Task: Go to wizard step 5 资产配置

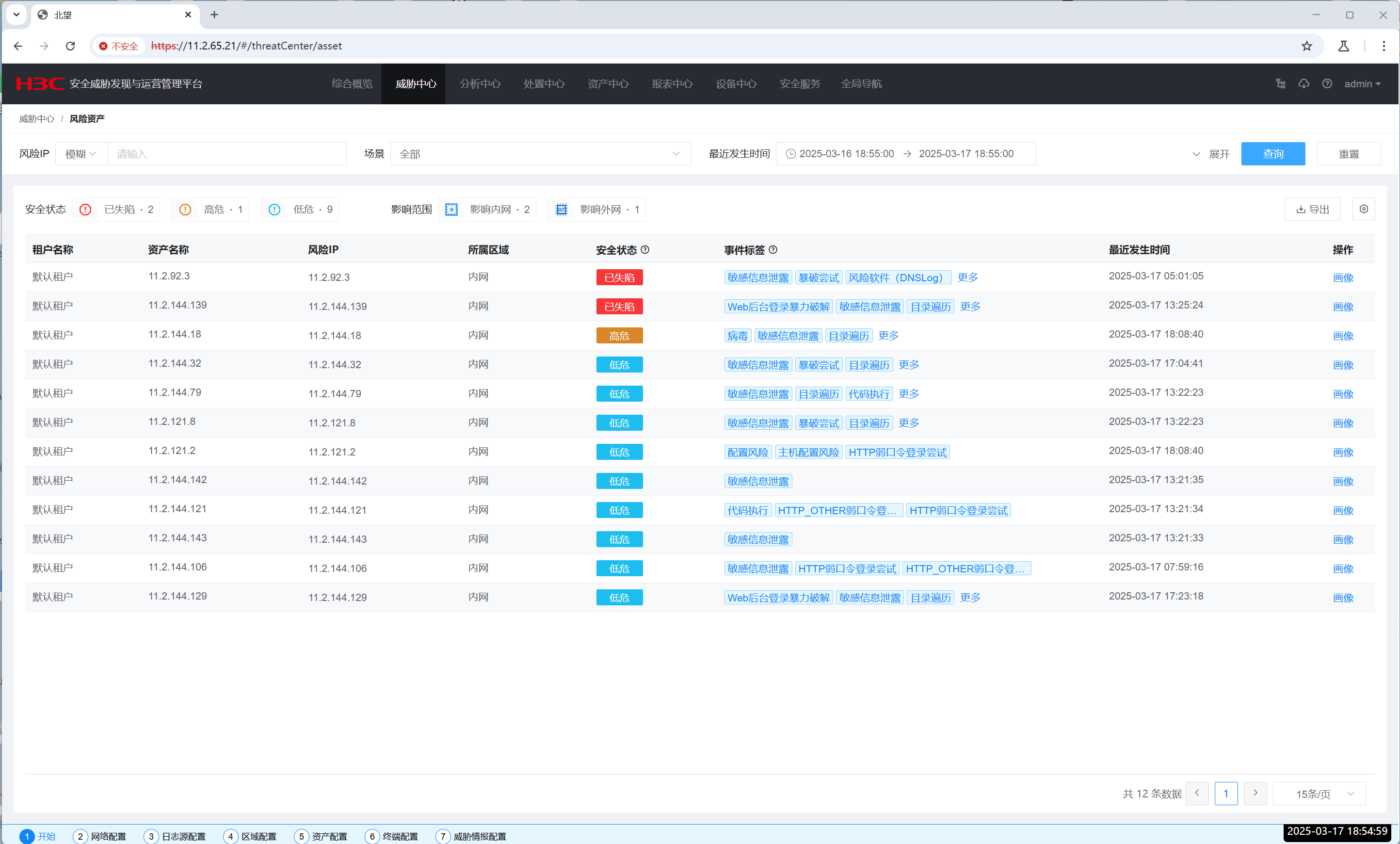Action: point(321,836)
